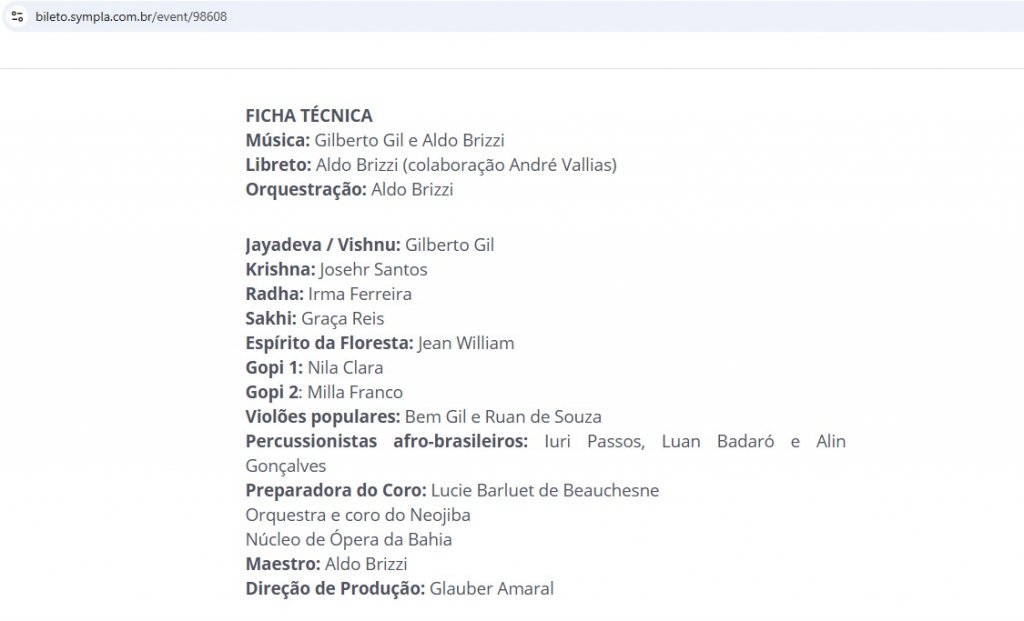Click the FICHA TÉCNICA heading
This screenshot has width=1024, height=621.
pyautogui.click(x=309, y=116)
